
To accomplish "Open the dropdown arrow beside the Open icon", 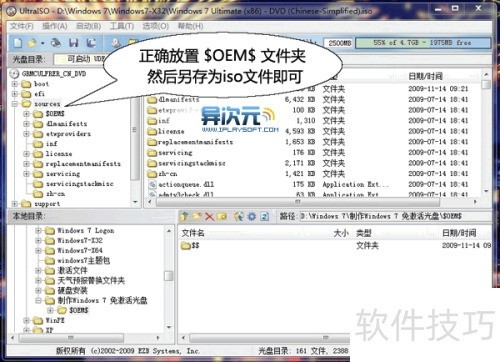I will coord(42,43).
